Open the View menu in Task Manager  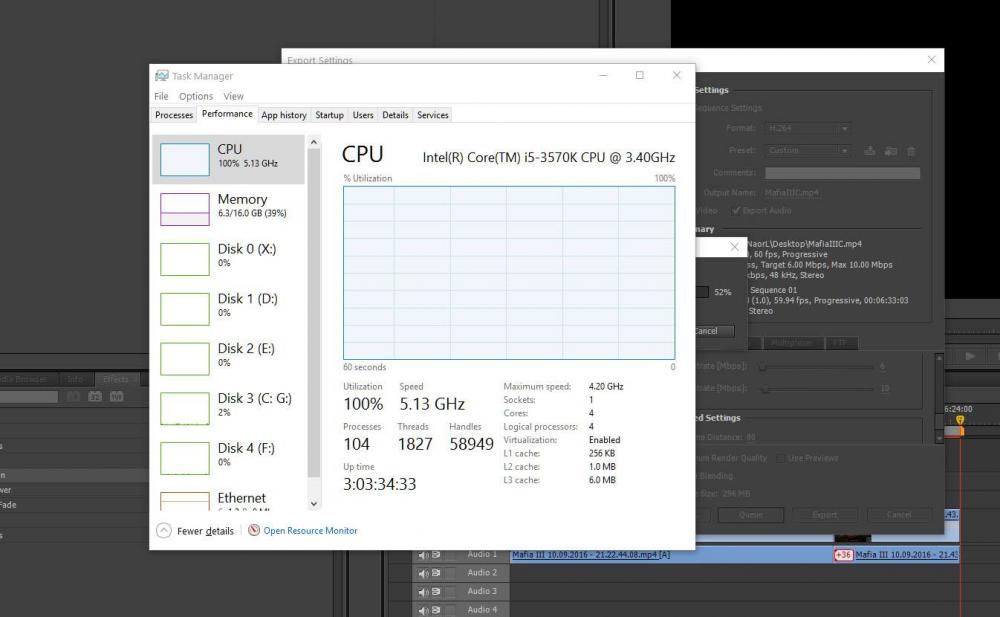pos(233,96)
